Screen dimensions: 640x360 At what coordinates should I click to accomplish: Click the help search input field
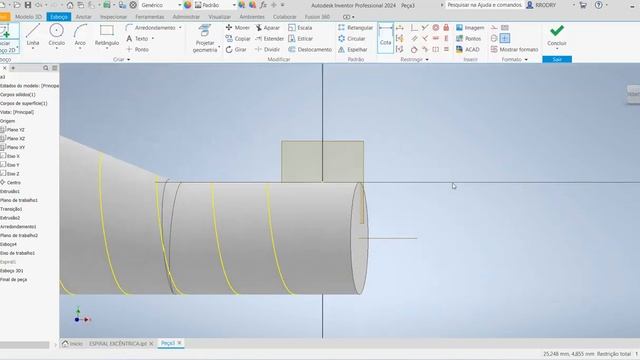(x=484, y=5)
